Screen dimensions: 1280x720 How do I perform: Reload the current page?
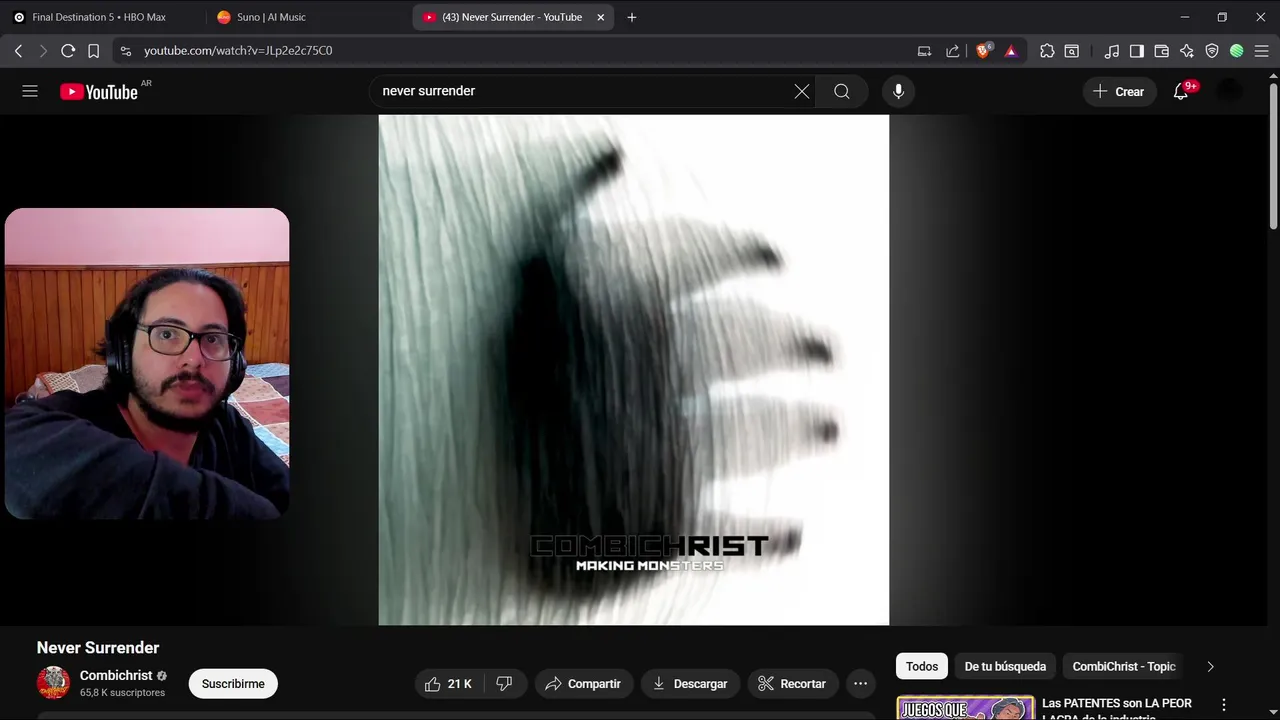point(68,50)
